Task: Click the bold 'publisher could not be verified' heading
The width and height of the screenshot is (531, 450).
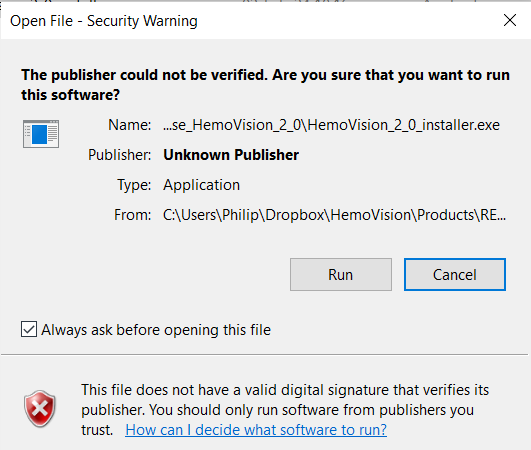Action: (265, 85)
